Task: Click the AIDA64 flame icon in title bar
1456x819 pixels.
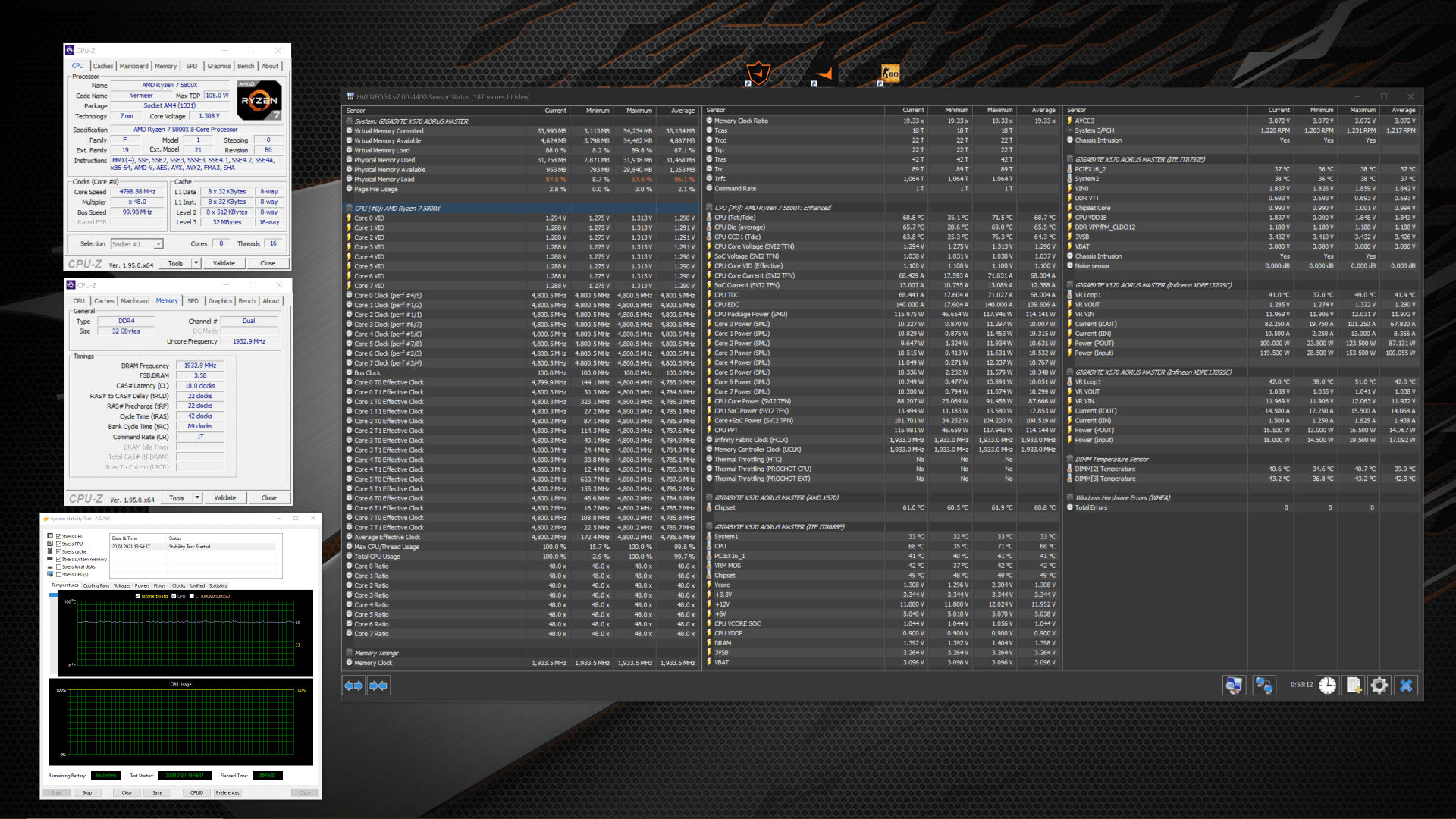Action: click(x=45, y=519)
